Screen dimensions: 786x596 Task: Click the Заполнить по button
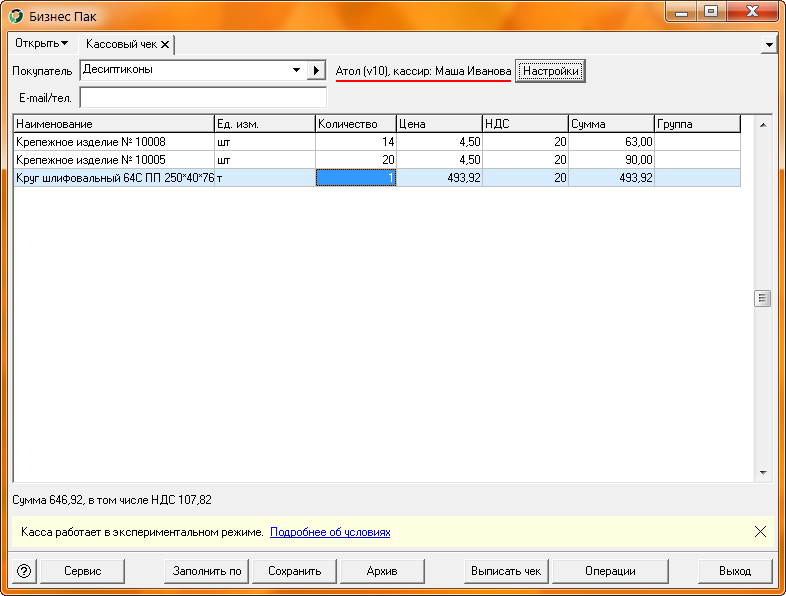point(207,571)
